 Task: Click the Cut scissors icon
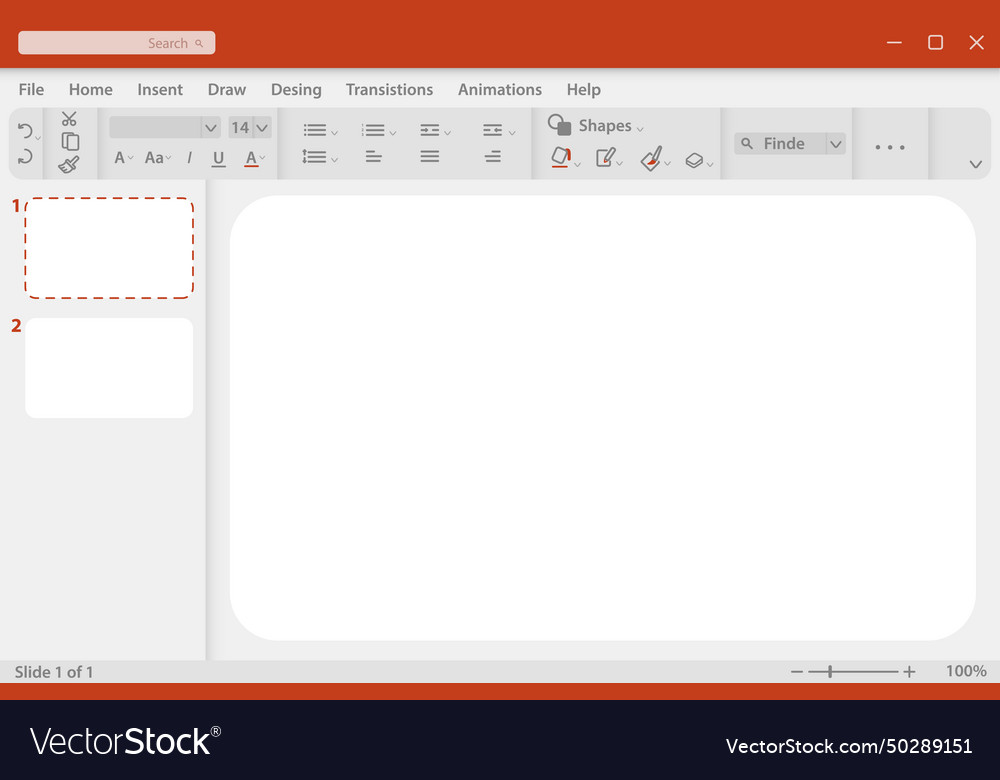click(x=69, y=119)
